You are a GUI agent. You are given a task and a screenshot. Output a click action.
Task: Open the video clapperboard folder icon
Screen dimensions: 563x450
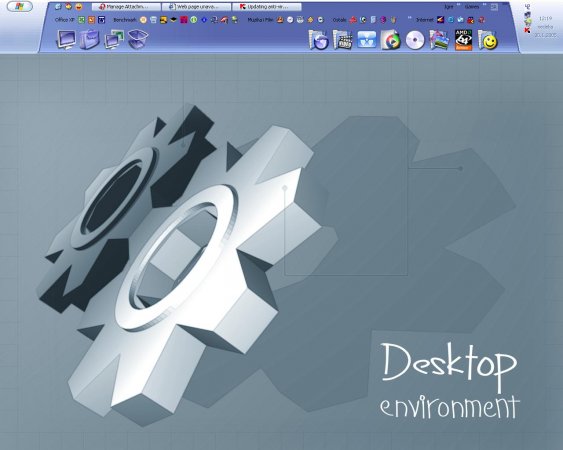(343, 40)
